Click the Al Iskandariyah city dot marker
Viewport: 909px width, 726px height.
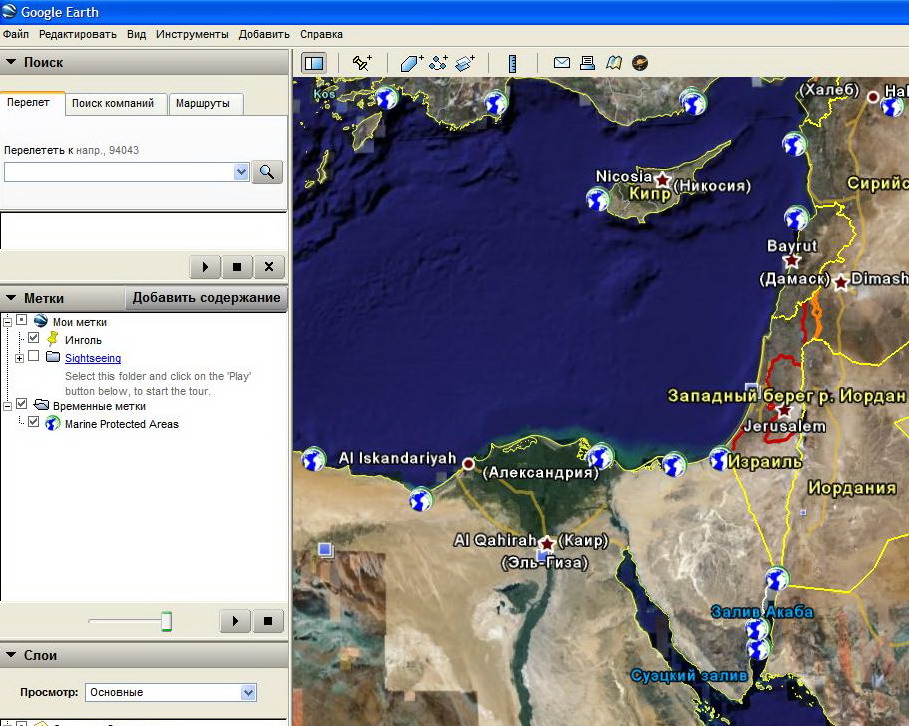(x=468, y=463)
